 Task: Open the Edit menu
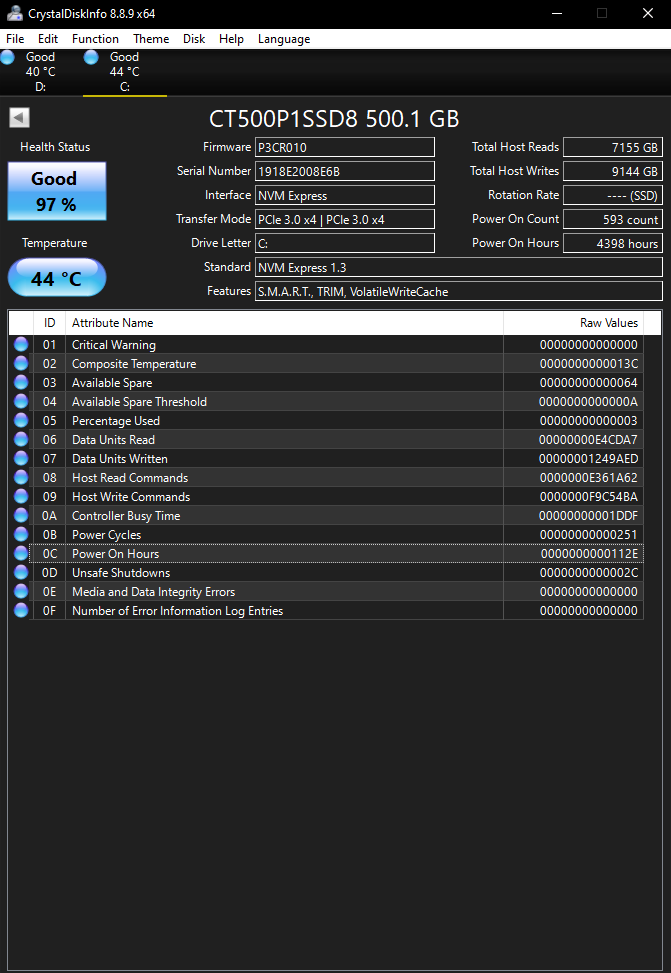pos(48,38)
